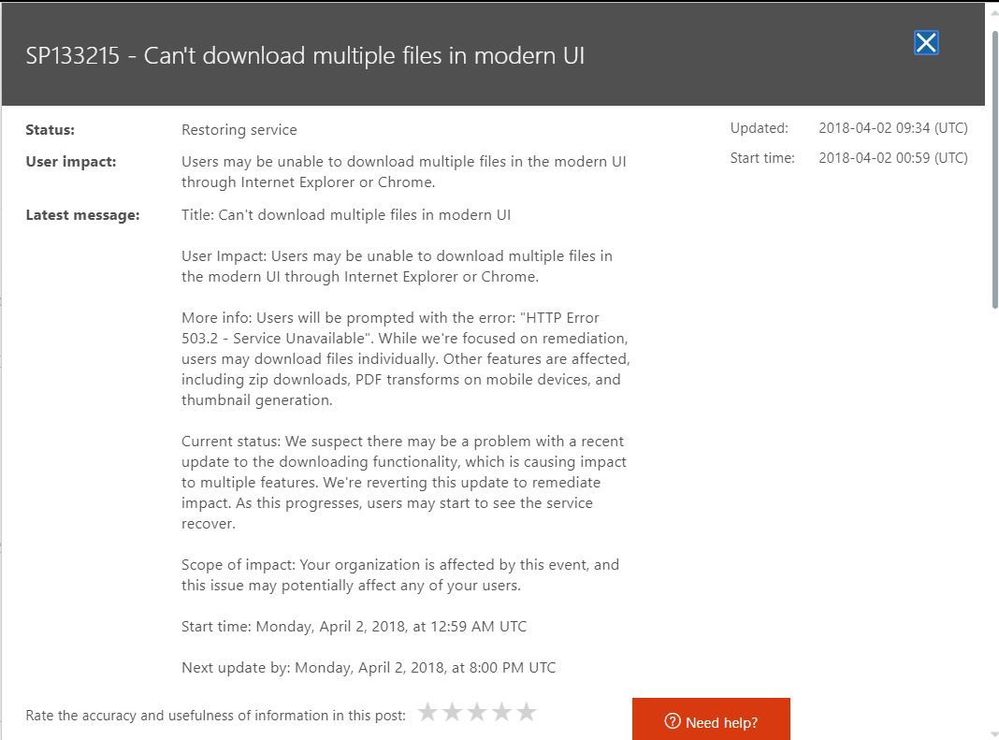
Task: Select the Restoring service status text
Action: pos(239,129)
